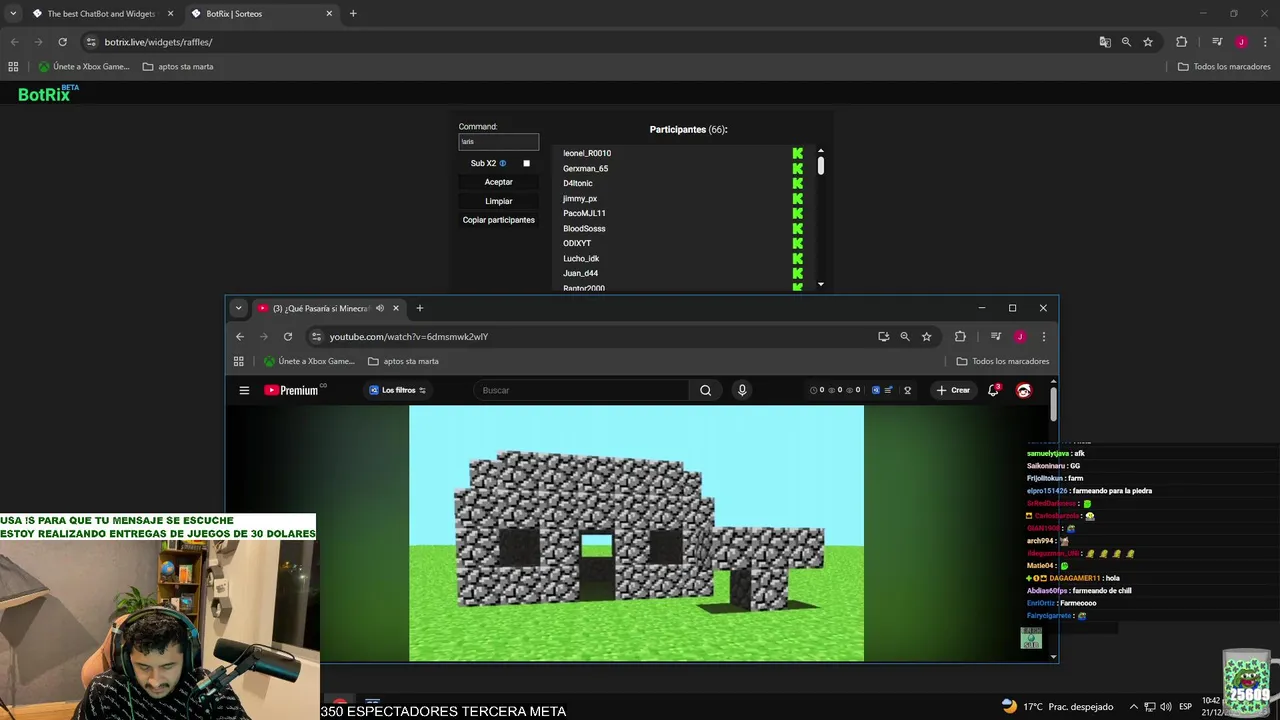The width and height of the screenshot is (1280, 720).
Task: Click Kick icon next to BloodSosss
Action: [x=798, y=228]
